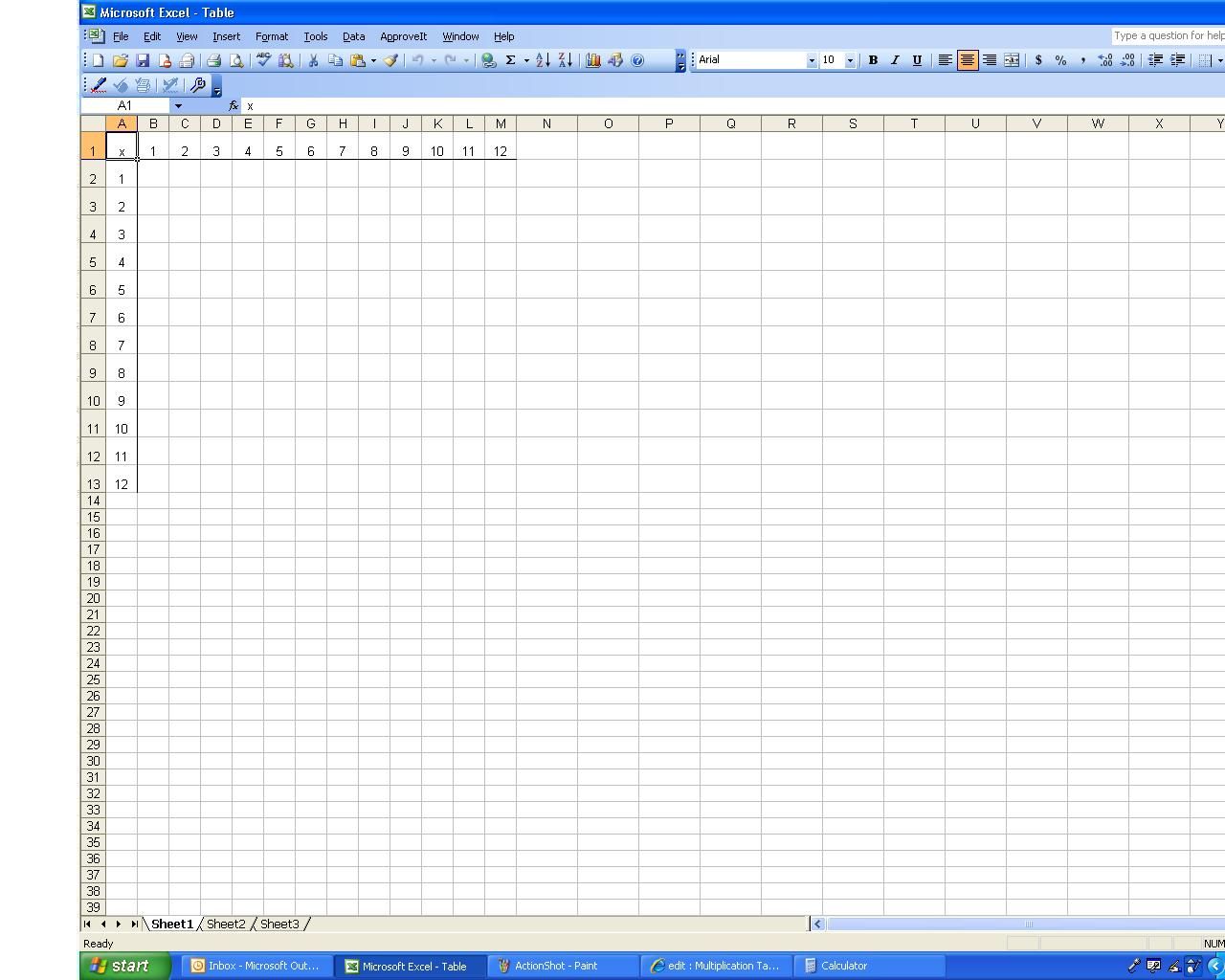The height and width of the screenshot is (980, 1225).
Task: Open the Chart Wizard icon
Action: pos(592,59)
